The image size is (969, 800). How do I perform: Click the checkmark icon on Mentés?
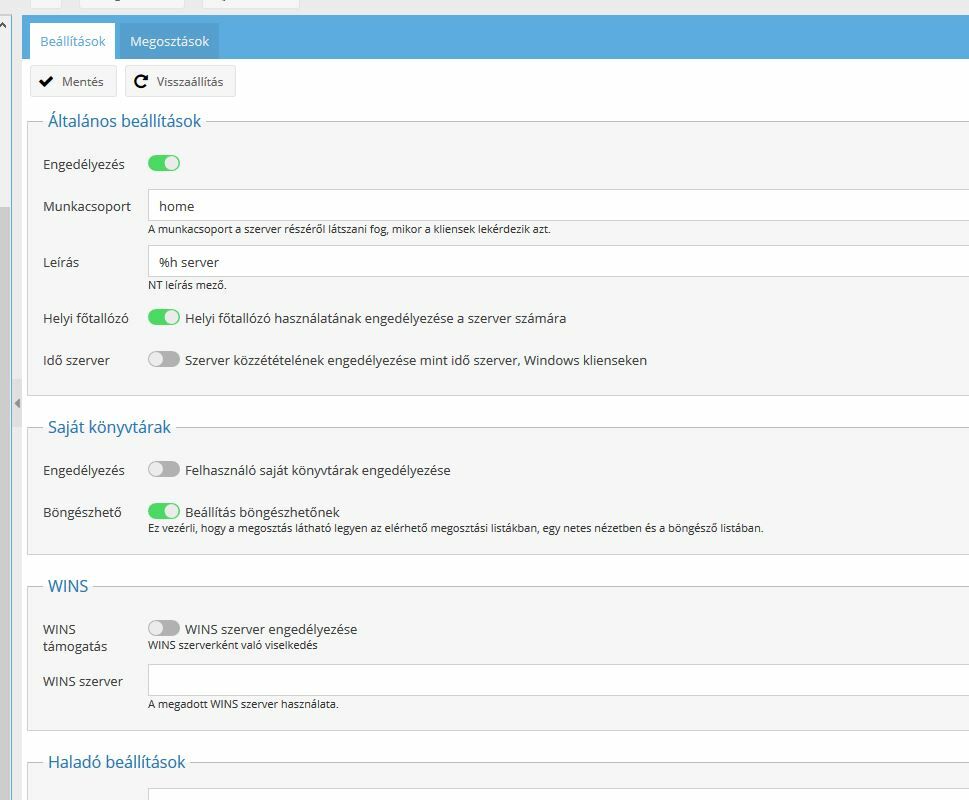coord(46,82)
